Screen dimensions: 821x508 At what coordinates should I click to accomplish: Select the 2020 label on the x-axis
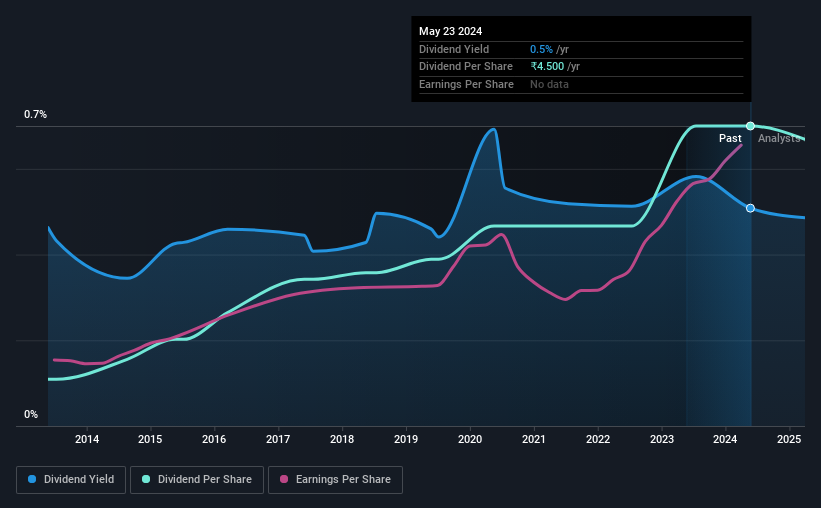[x=470, y=439]
